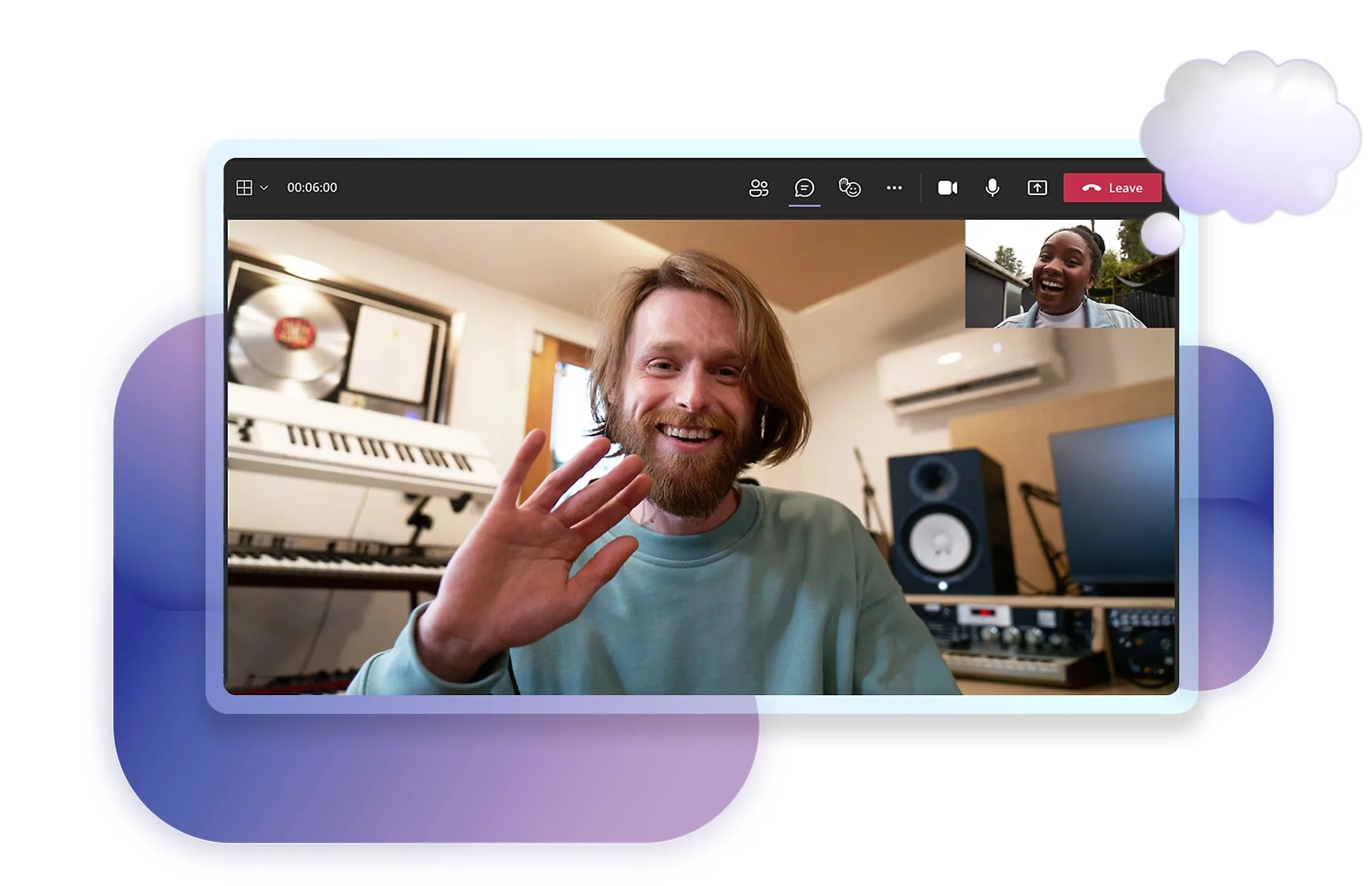Mute the microphone
The image size is (1372, 886).
coord(993,188)
